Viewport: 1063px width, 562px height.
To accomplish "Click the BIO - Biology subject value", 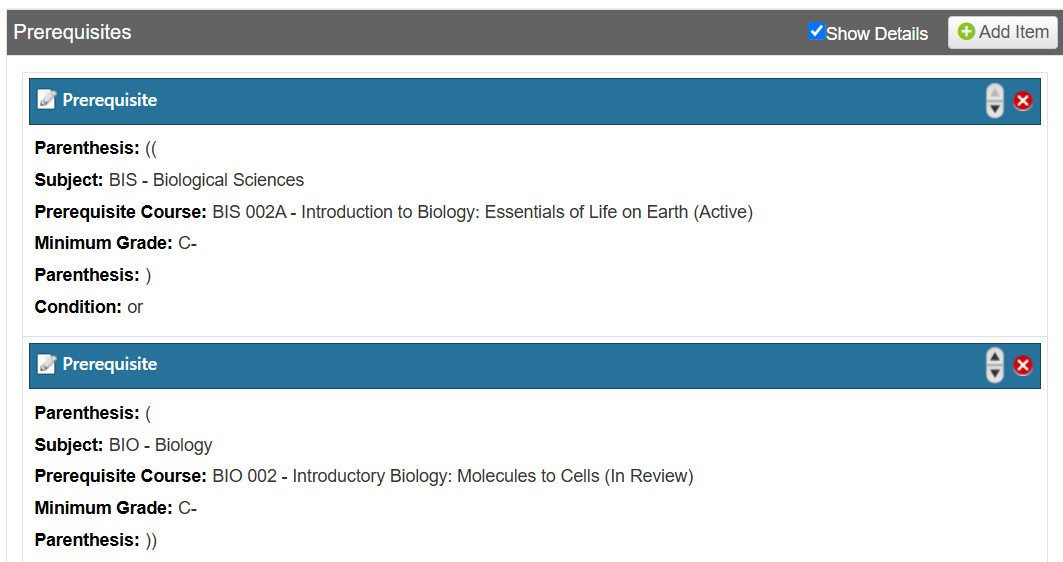I will pyautogui.click(x=160, y=445).
